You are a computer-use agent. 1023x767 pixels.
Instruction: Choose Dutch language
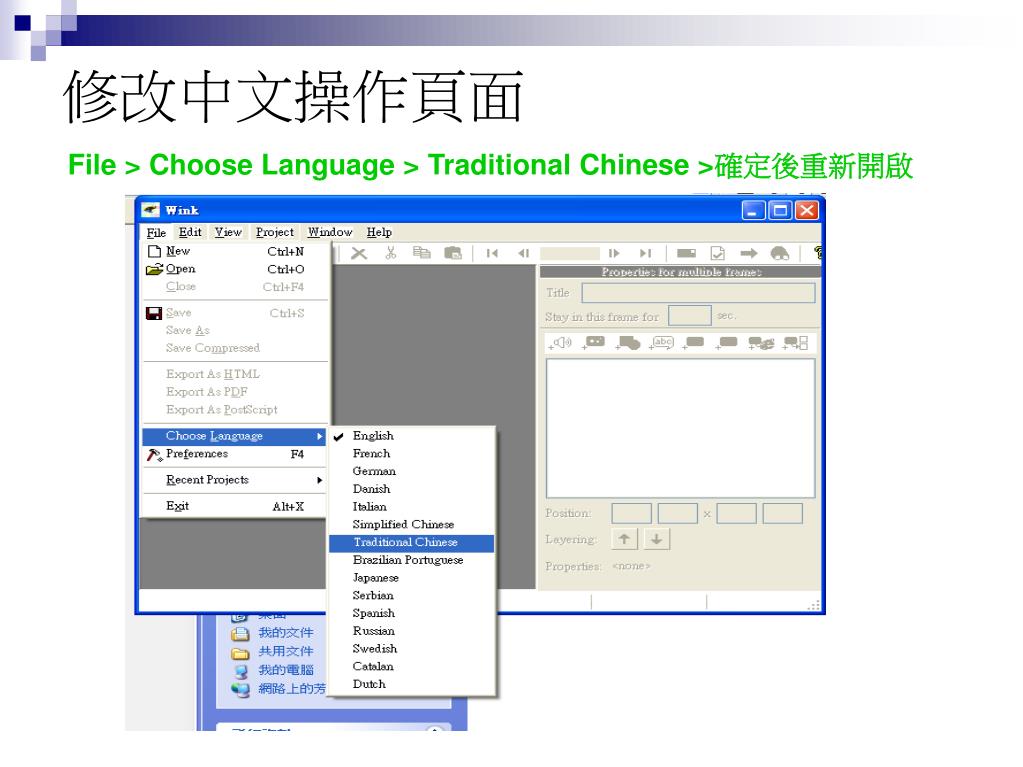coord(412,684)
